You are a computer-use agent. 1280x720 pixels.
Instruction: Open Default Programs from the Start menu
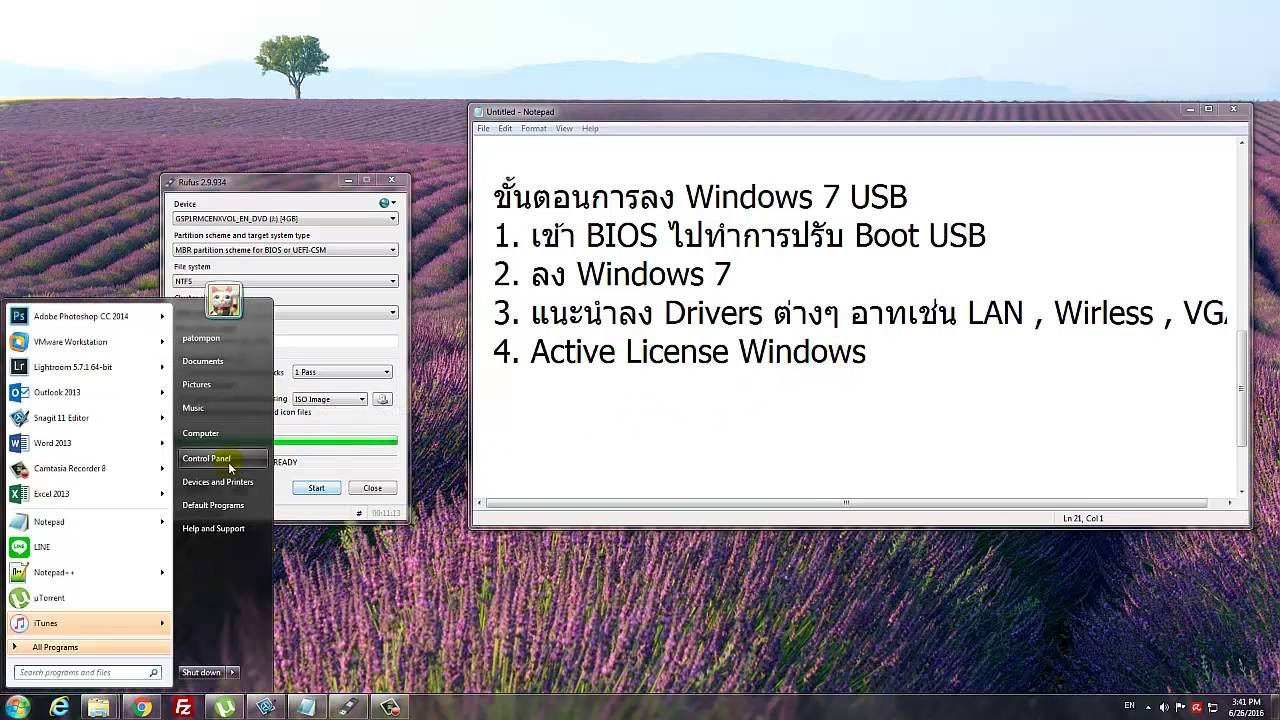click(213, 505)
